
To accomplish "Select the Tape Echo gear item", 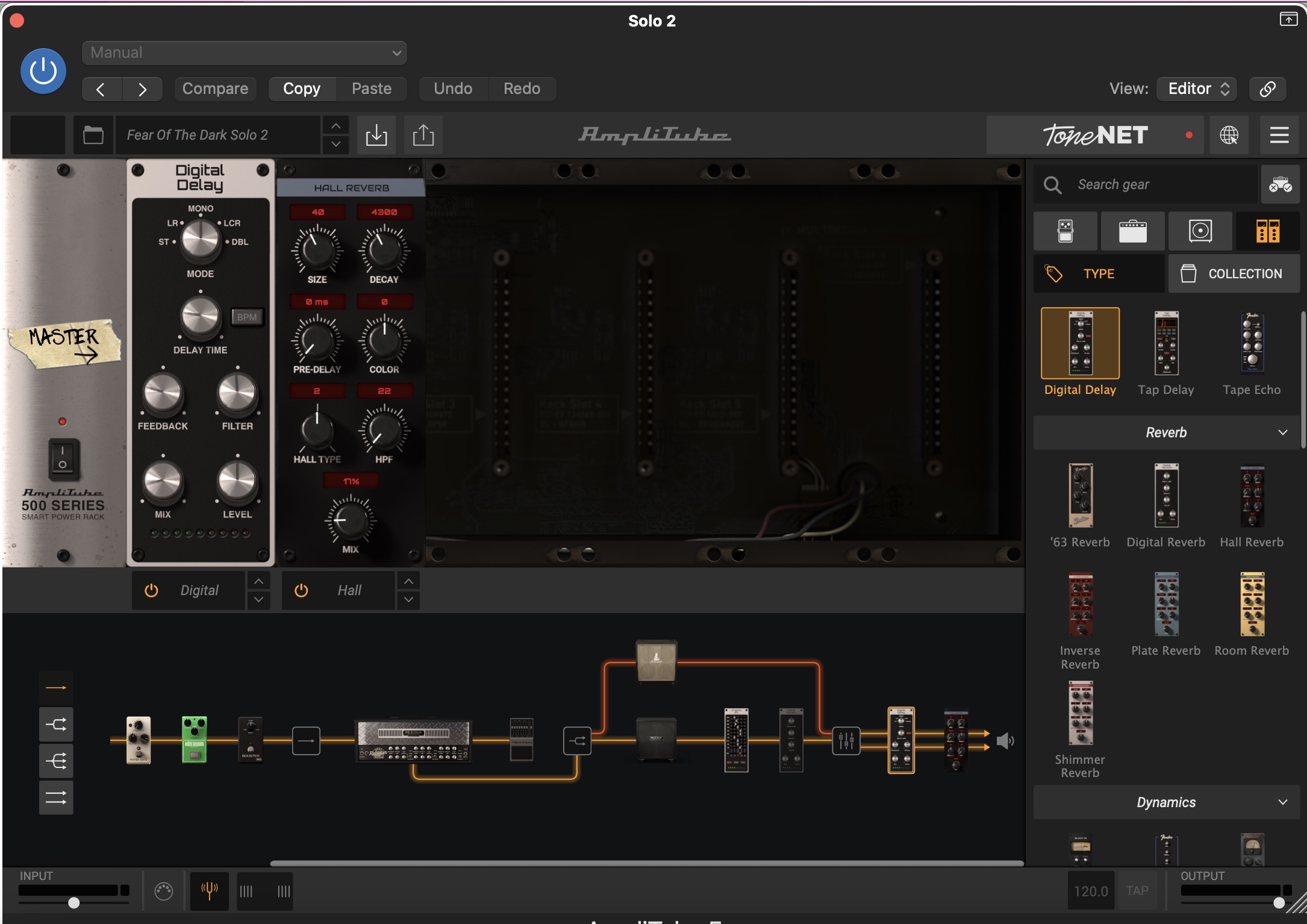I will click(1252, 354).
